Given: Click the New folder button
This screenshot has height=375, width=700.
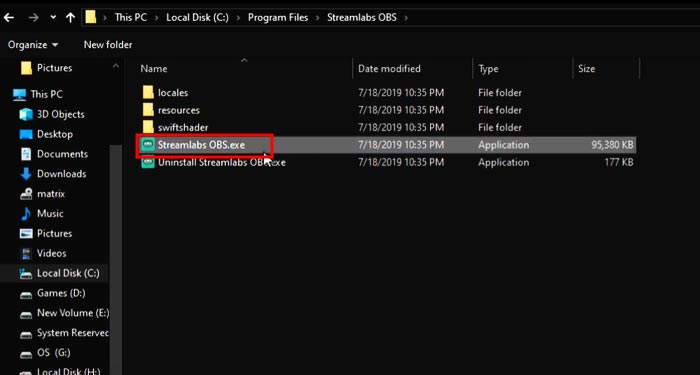Looking at the screenshot, I should 108,45.
